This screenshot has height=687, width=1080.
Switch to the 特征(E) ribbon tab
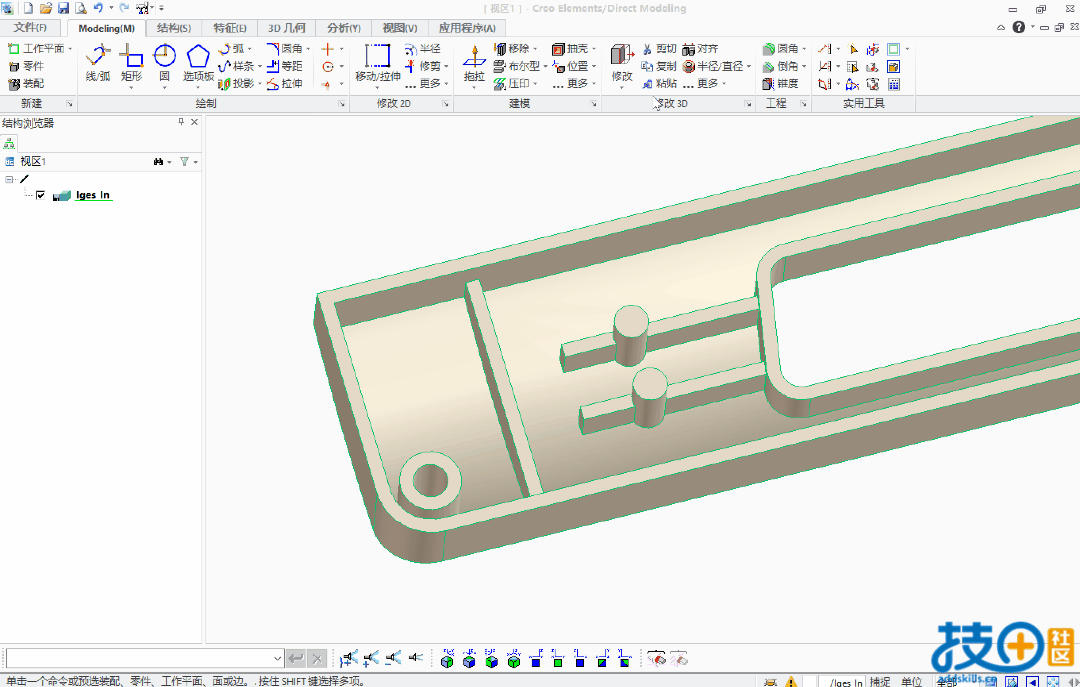pos(229,28)
